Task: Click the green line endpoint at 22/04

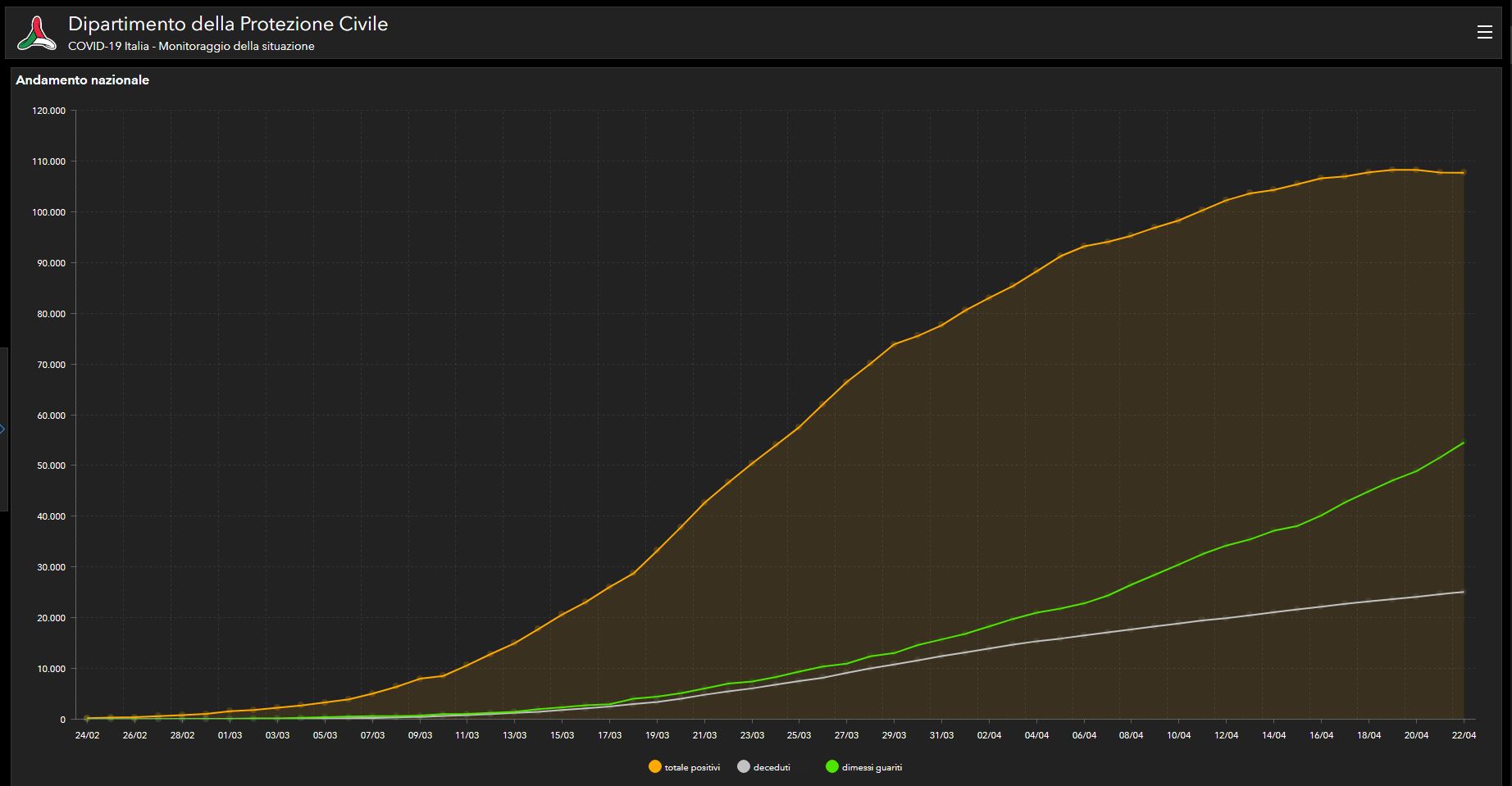Action: coord(1464,443)
